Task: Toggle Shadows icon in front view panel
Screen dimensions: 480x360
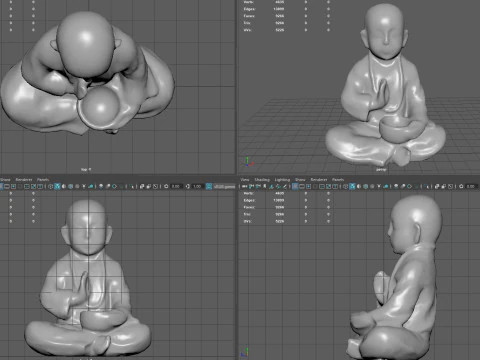Action: pyautogui.click(x=91, y=186)
